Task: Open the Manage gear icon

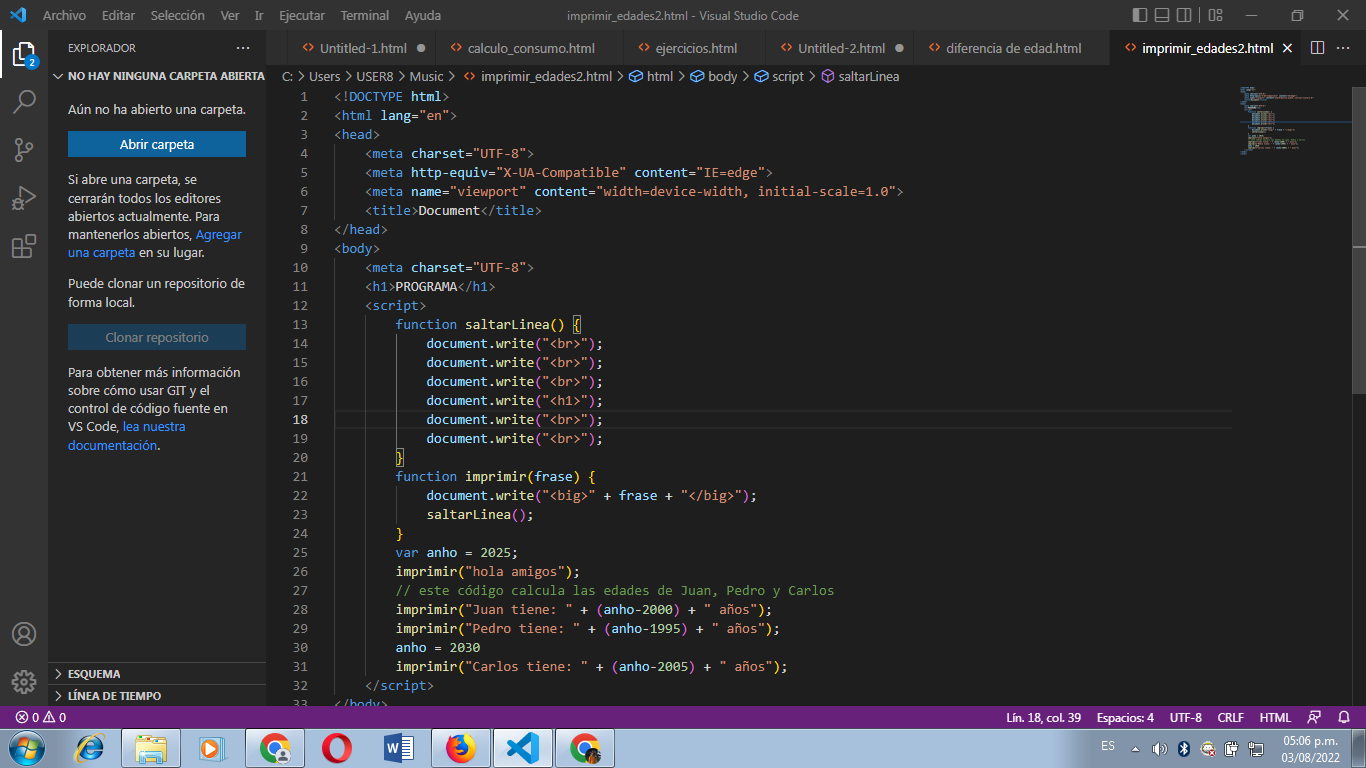Action: tap(24, 682)
